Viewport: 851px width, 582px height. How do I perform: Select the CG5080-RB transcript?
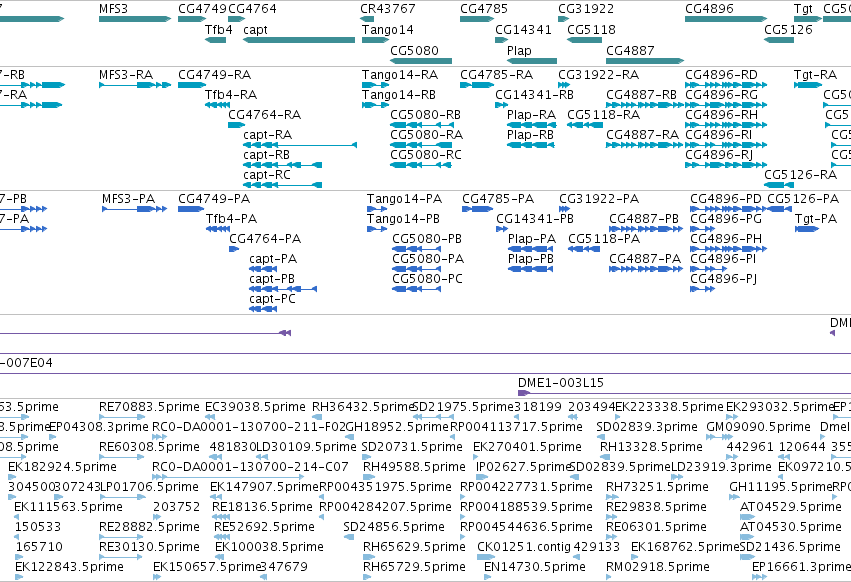coord(422,125)
